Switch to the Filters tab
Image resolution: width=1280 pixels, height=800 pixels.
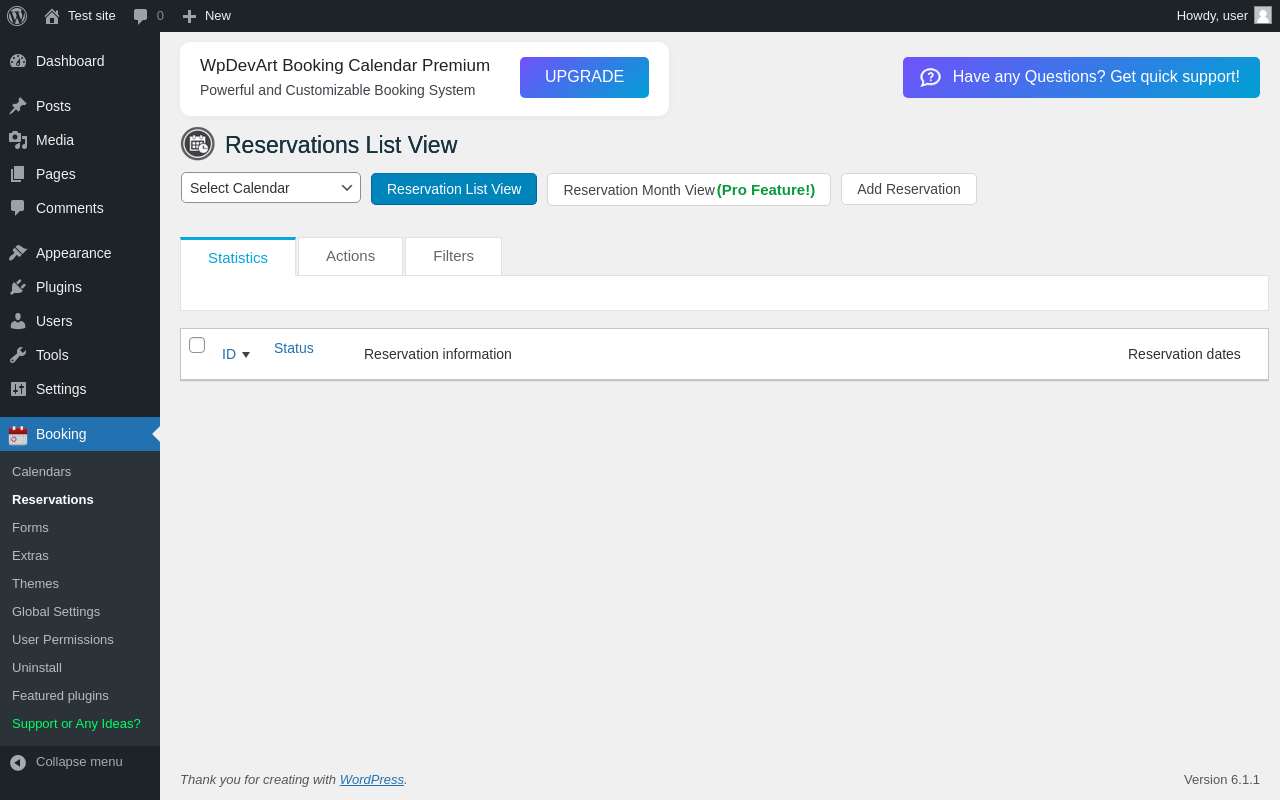(454, 256)
